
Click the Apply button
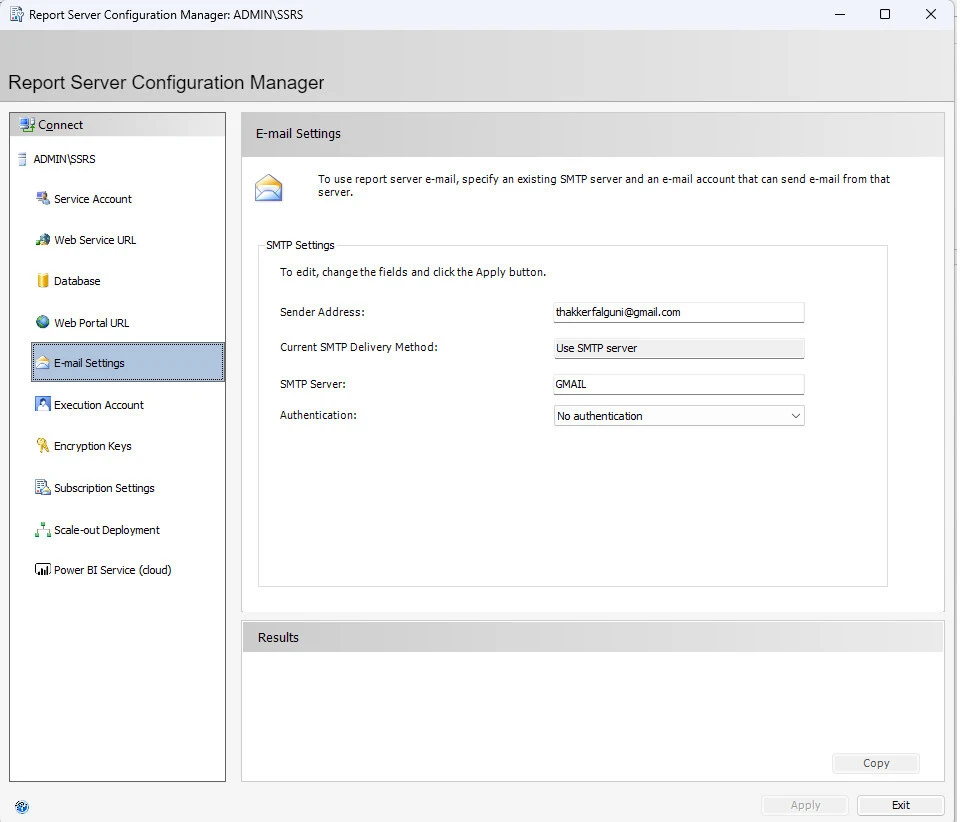point(805,805)
